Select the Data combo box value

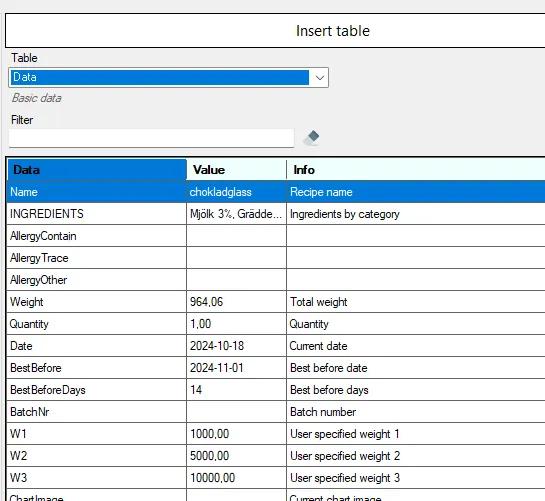pos(160,77)
